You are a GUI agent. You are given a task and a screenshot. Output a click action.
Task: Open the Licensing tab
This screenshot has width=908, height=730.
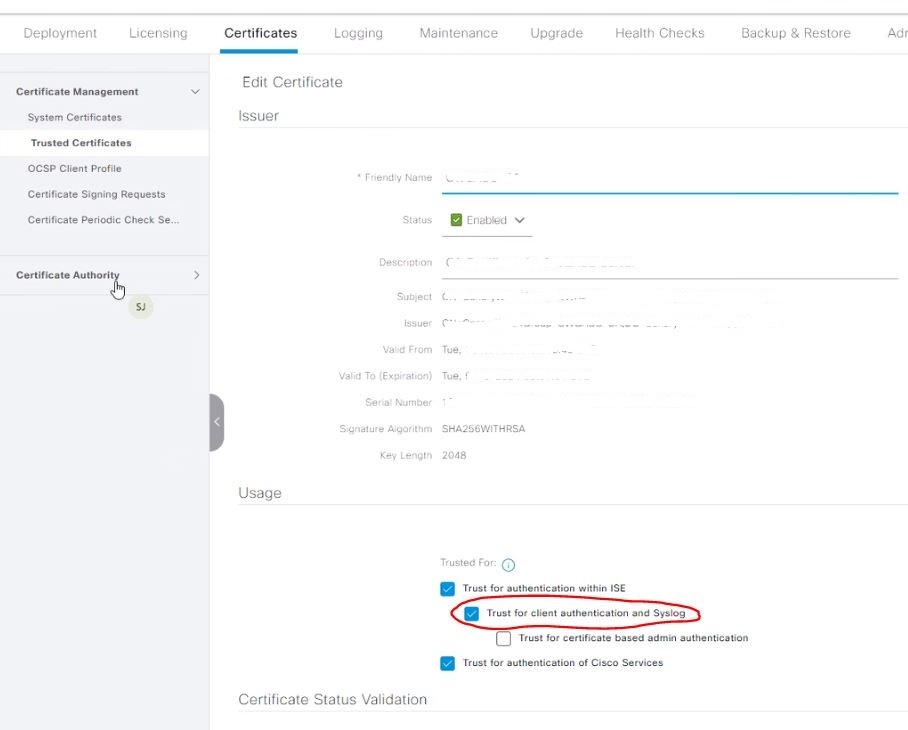[x=158, y=33]
